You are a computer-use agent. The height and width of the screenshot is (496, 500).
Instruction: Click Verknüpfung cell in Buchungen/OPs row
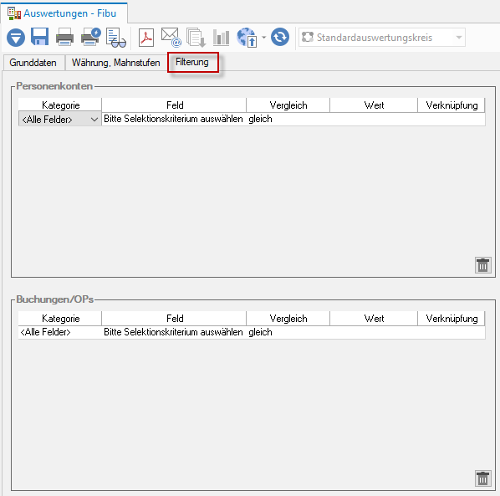(x=452, y=332)
